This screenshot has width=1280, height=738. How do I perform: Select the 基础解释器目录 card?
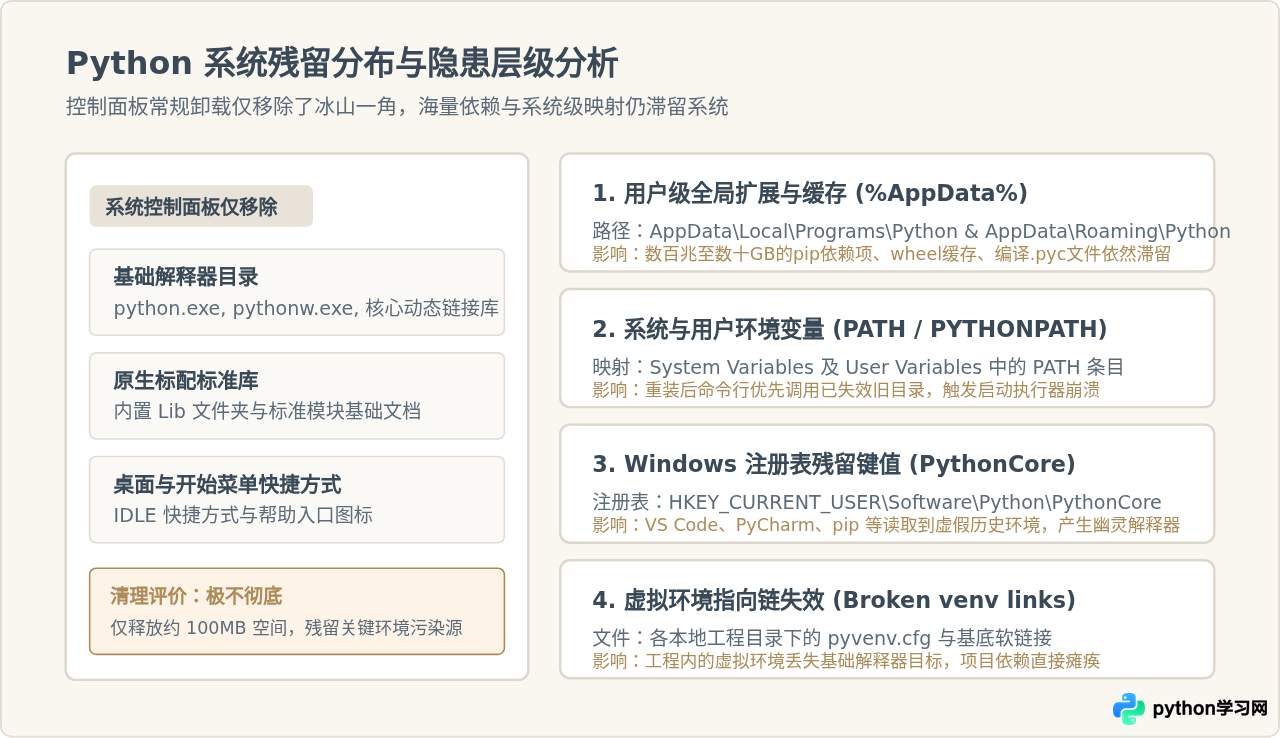coord(297,292)
